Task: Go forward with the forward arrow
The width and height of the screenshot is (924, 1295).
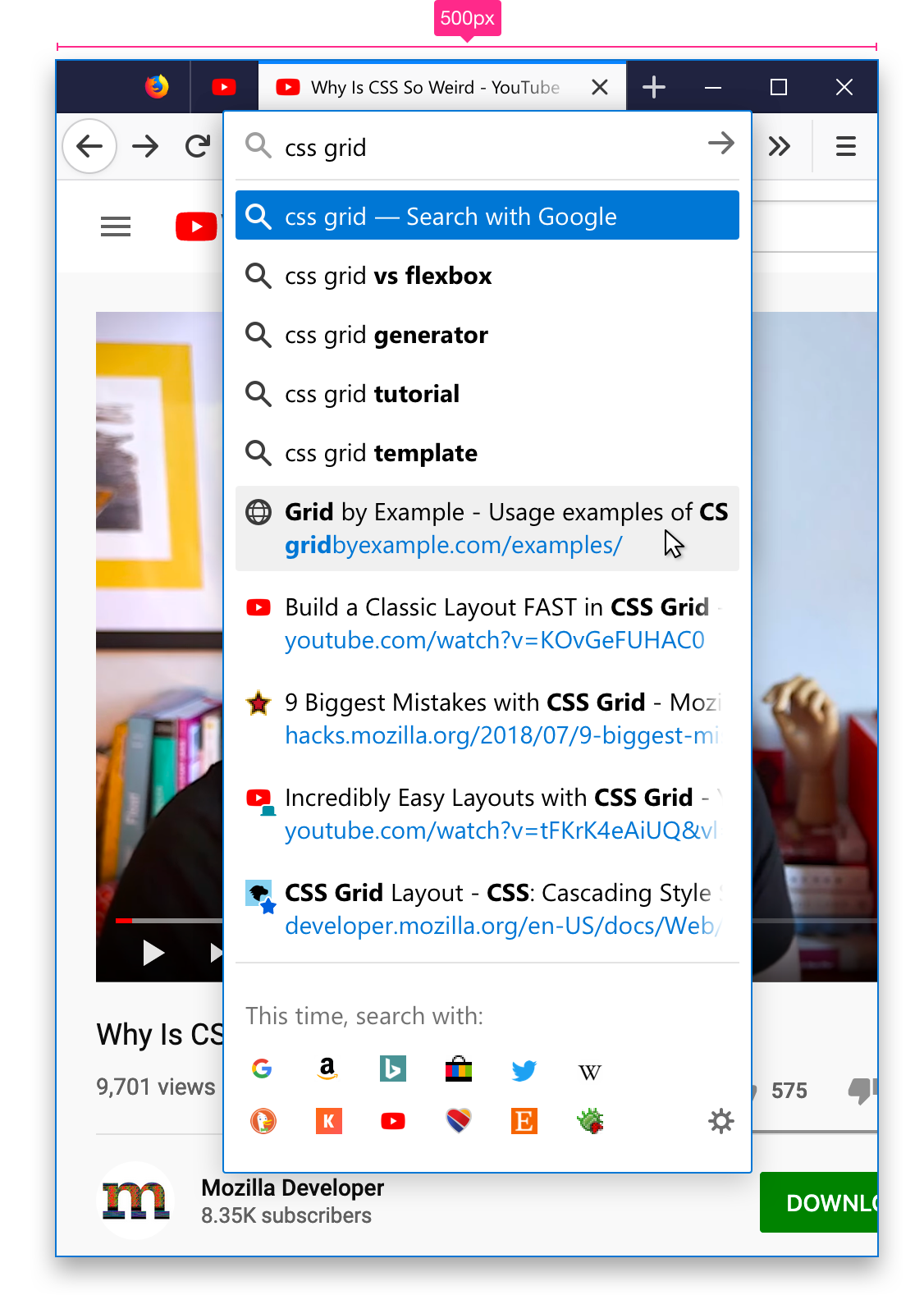Action: [x=145, y=147]
